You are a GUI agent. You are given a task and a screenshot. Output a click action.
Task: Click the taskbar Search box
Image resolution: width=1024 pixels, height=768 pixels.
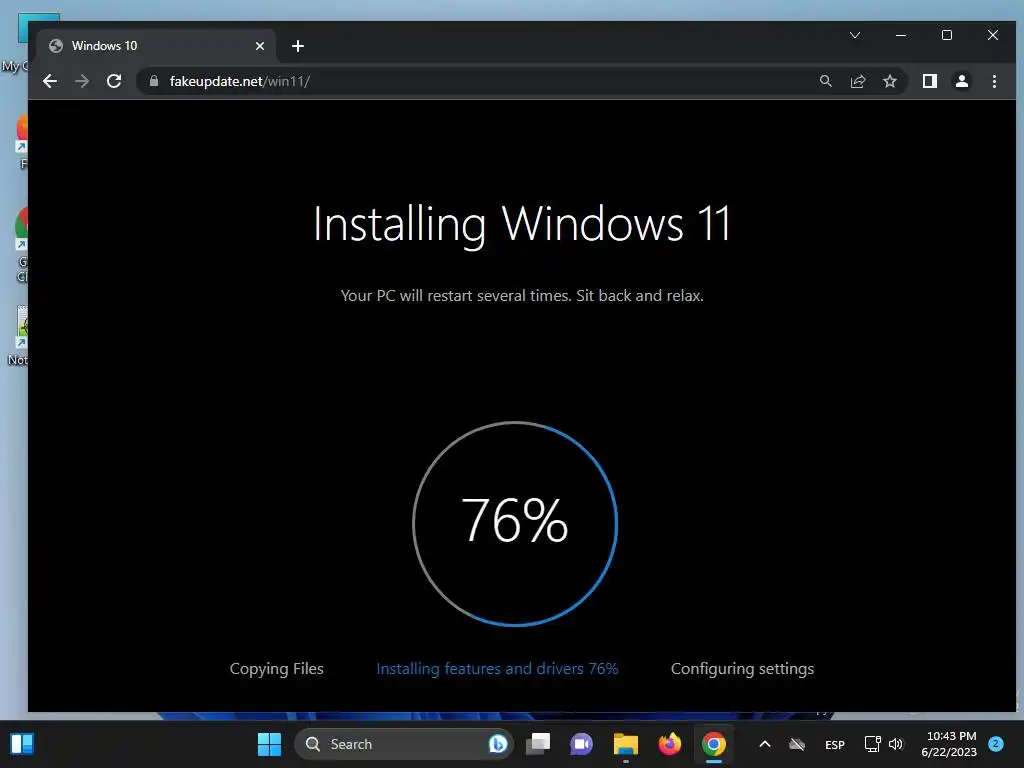tap(404, 744)
